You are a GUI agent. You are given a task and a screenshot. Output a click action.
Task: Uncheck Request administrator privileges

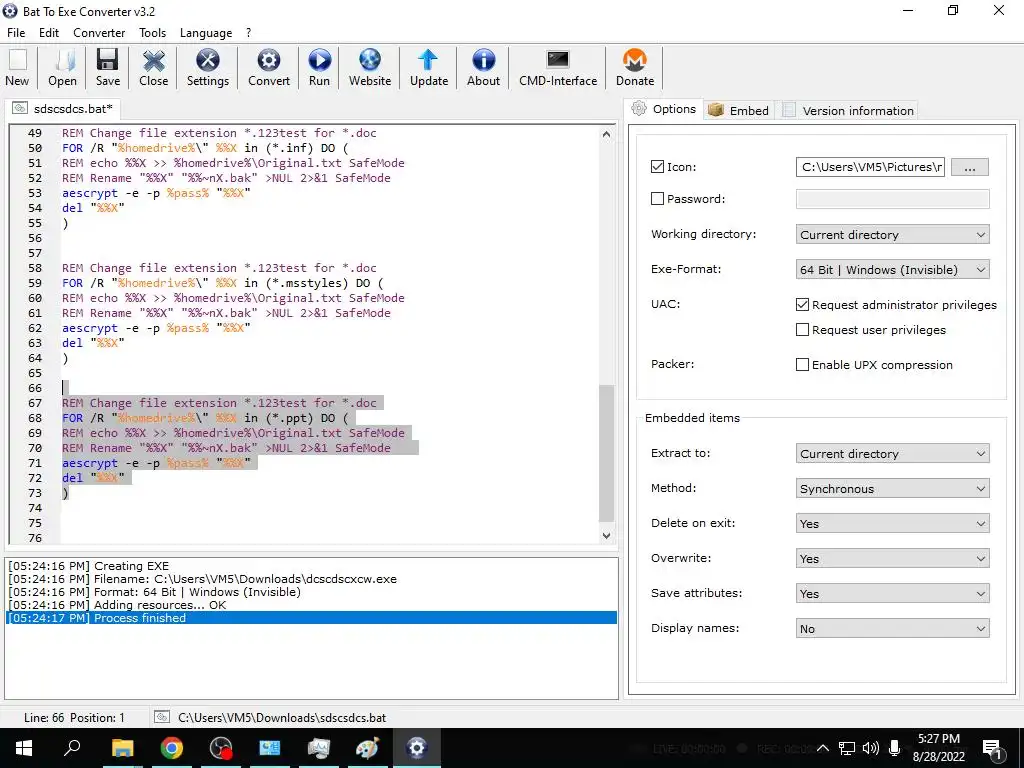[x=803, y=304]
